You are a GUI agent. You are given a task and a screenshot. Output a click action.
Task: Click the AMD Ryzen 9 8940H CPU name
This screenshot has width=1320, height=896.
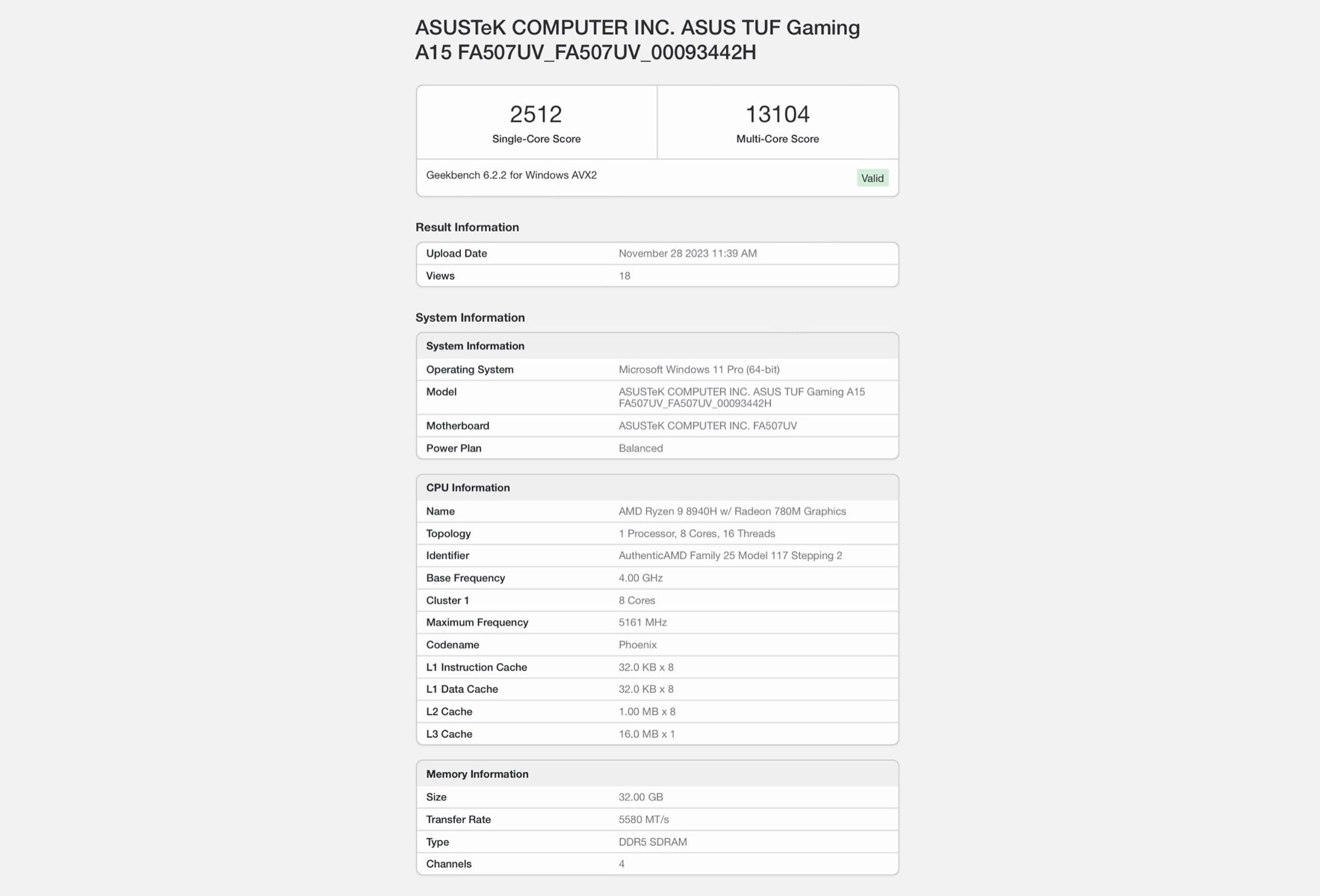click(x=731, y=511)
